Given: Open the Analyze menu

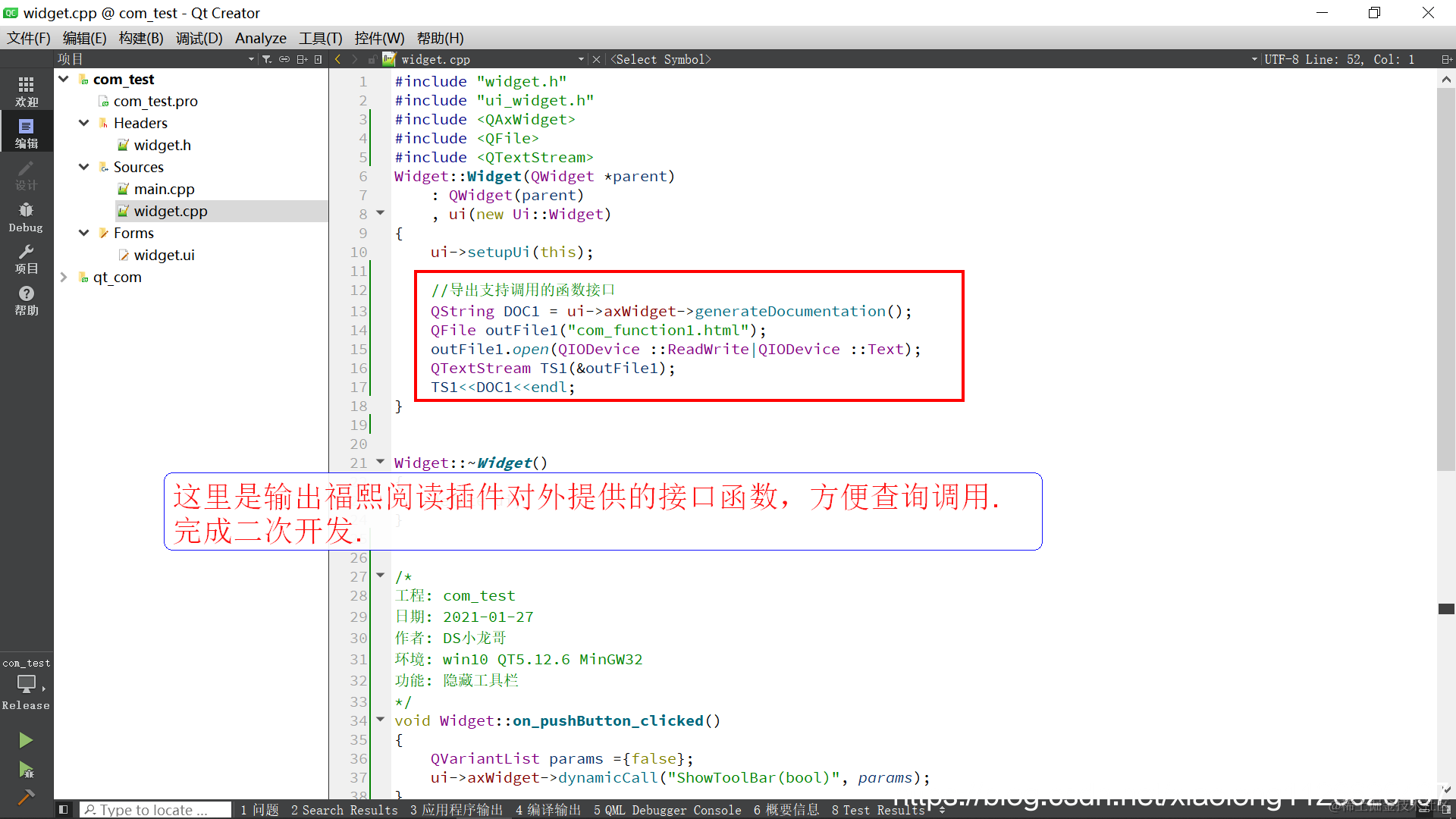Looking at the screenshot, I should click(260, 38).
